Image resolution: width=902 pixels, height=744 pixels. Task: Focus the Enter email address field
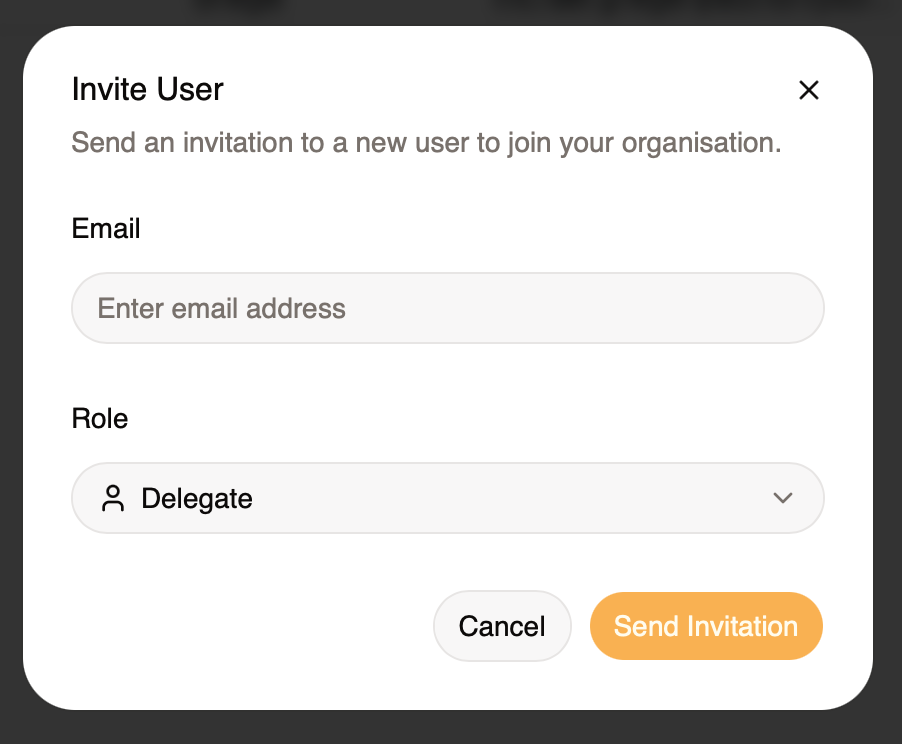tap(447, 308)
